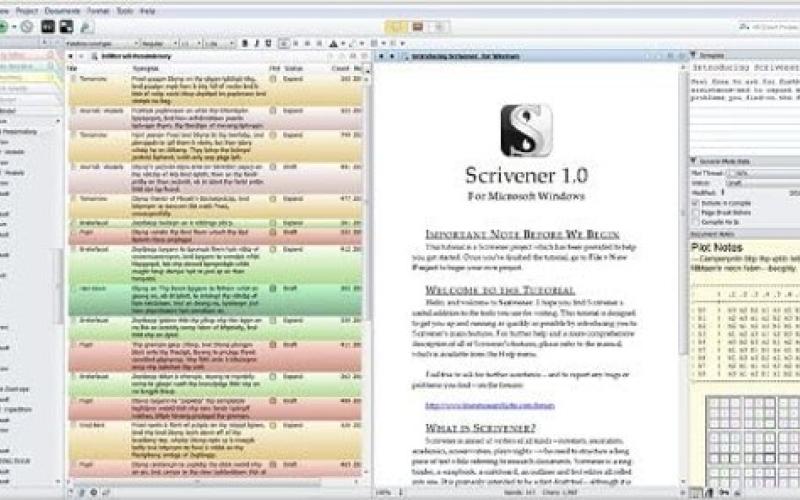This screenshot has width=800, height=500.
Task: Align text right
Action: click(x=307, y=44)
